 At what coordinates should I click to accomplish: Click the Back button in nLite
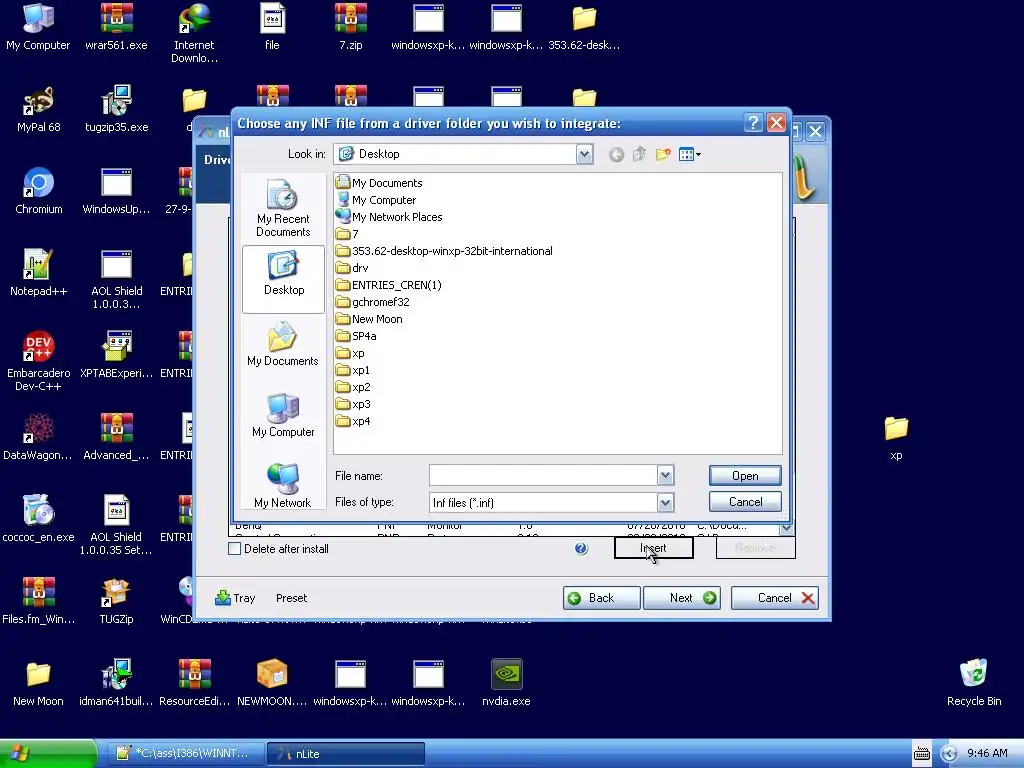[x=601, y=598]
